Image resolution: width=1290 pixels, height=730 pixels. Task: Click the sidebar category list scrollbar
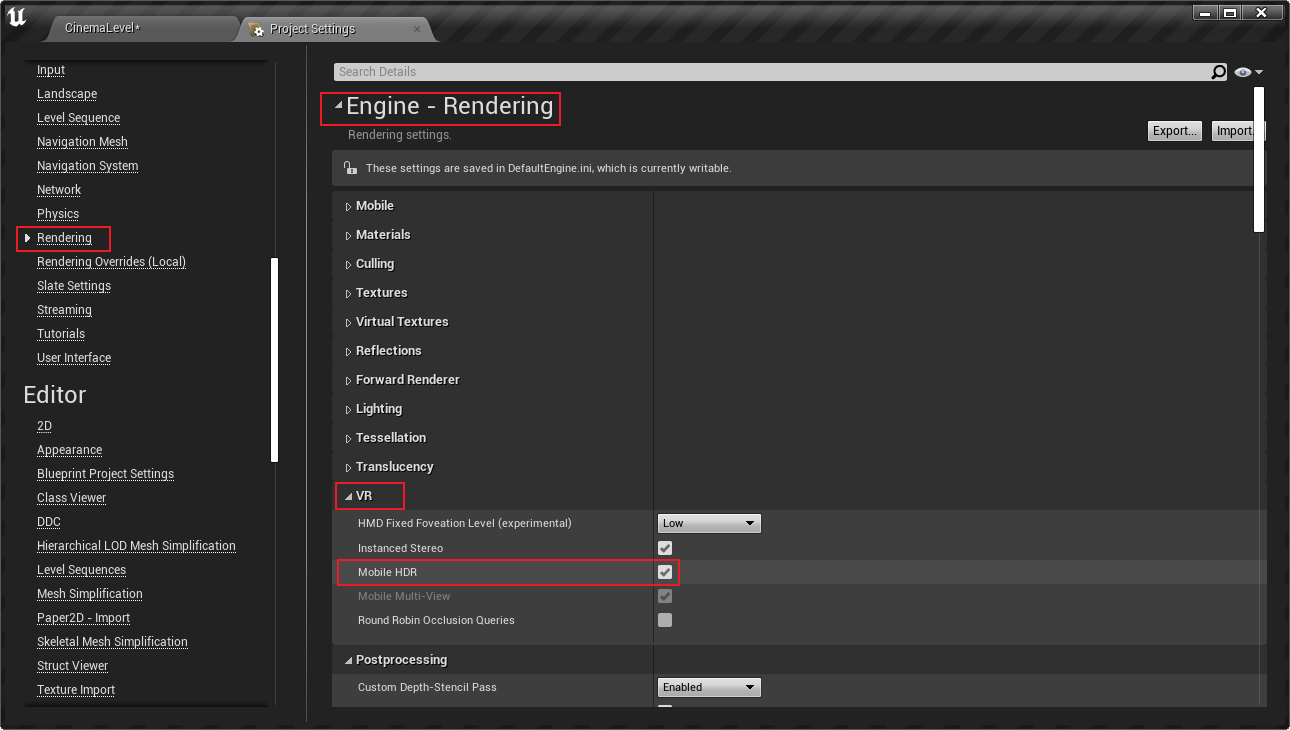[x=275, y=360]
